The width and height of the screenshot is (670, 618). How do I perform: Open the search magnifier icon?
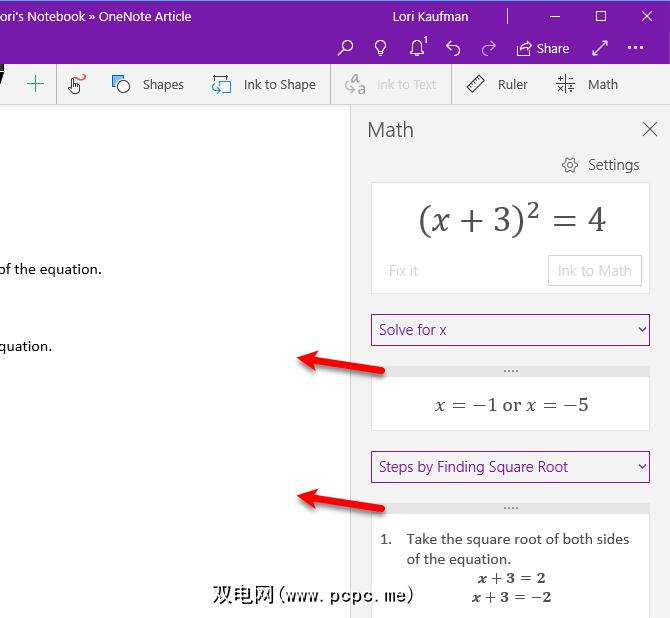345,48
